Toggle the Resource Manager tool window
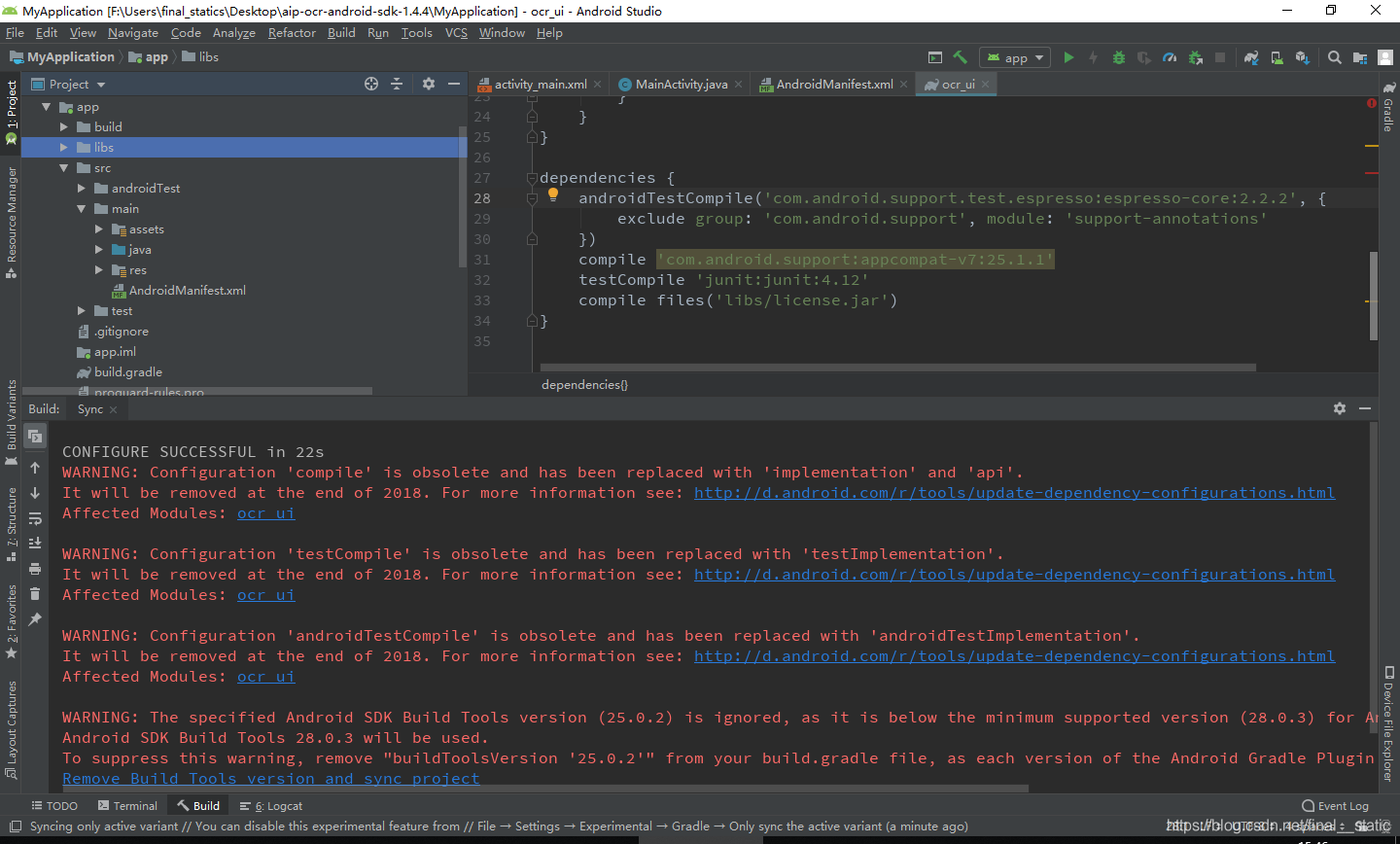 coord(11,222)
